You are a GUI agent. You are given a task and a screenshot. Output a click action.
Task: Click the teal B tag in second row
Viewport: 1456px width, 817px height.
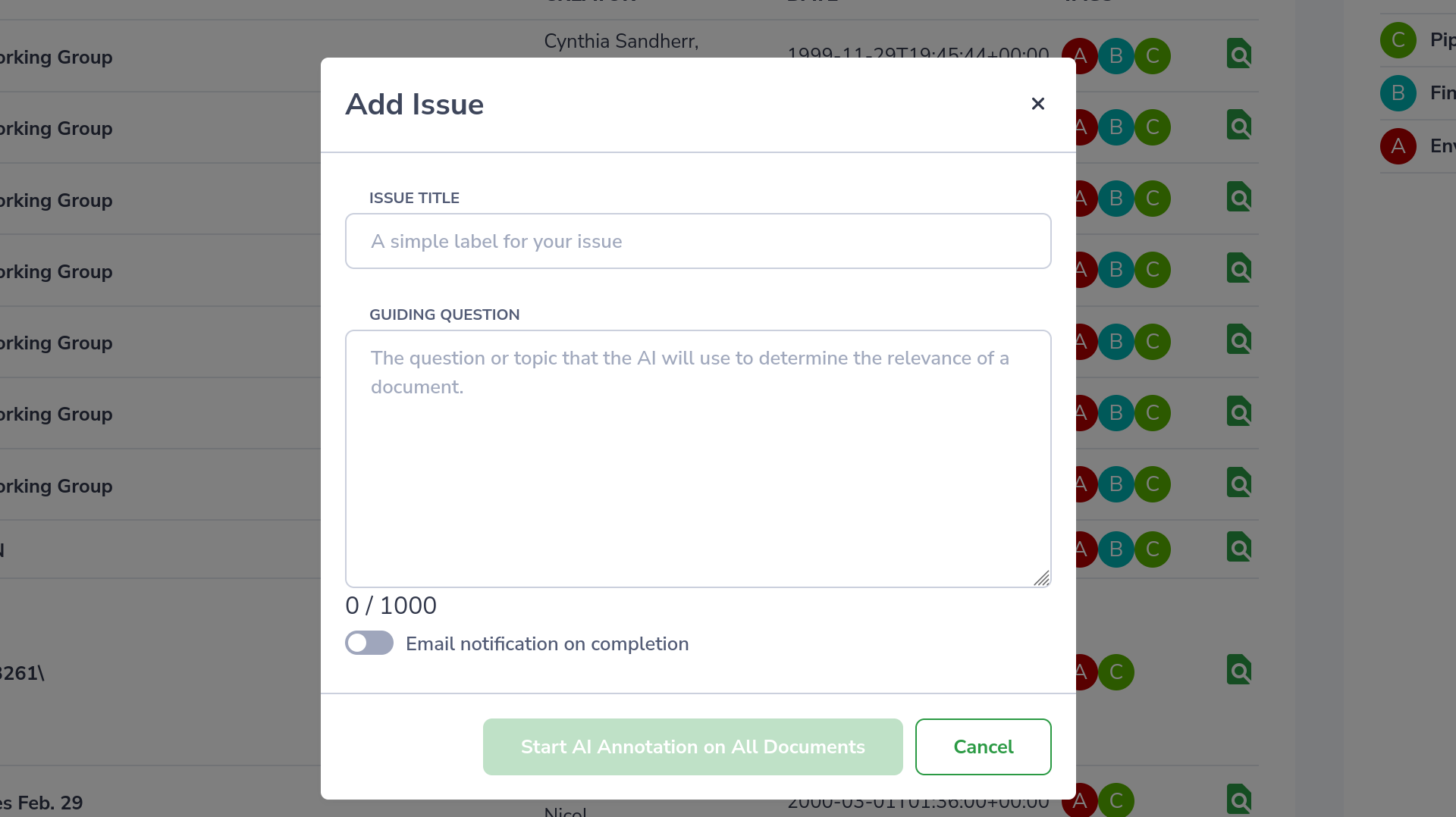click(x=1116, y=127)
